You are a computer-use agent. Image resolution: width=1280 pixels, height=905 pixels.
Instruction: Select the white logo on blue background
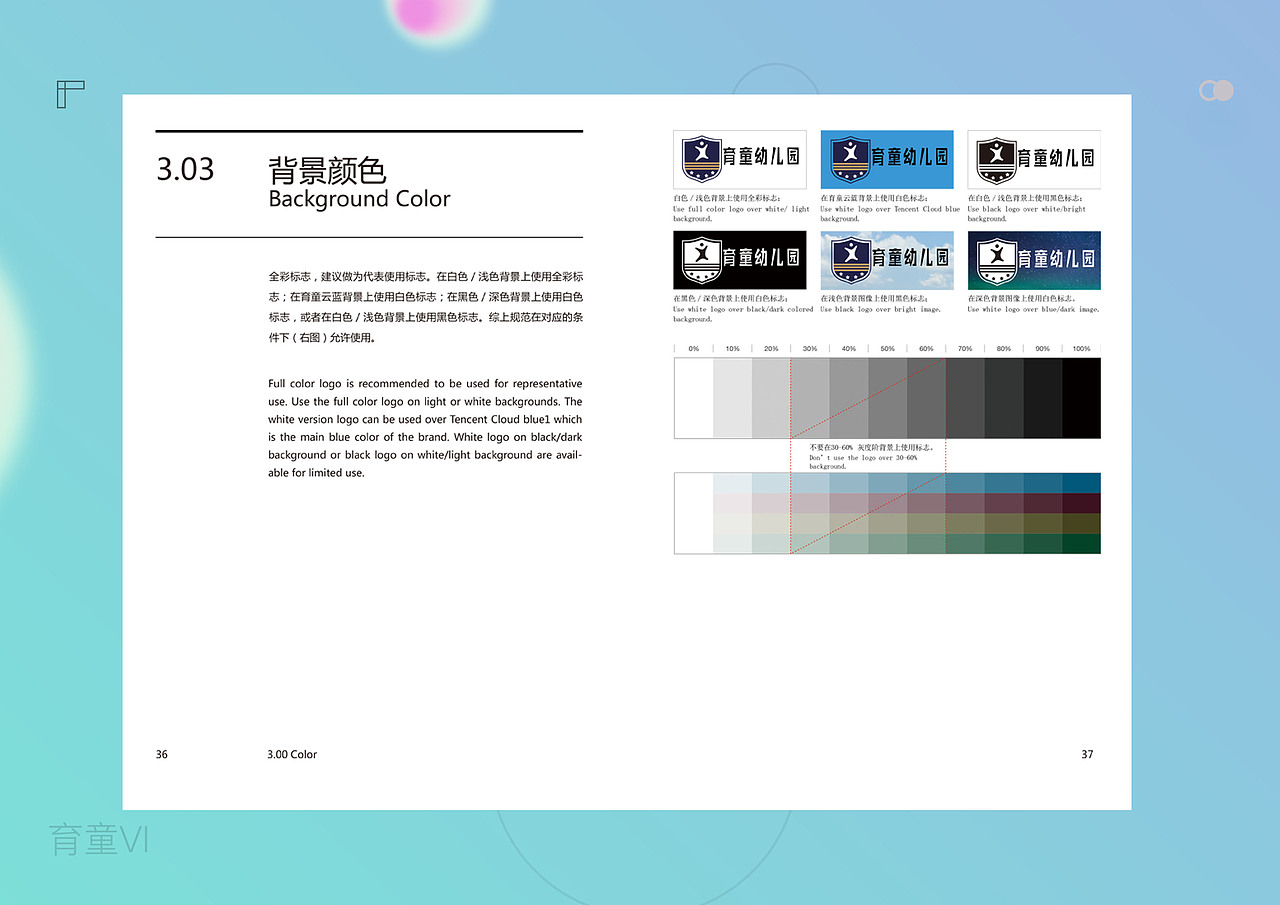887,159
